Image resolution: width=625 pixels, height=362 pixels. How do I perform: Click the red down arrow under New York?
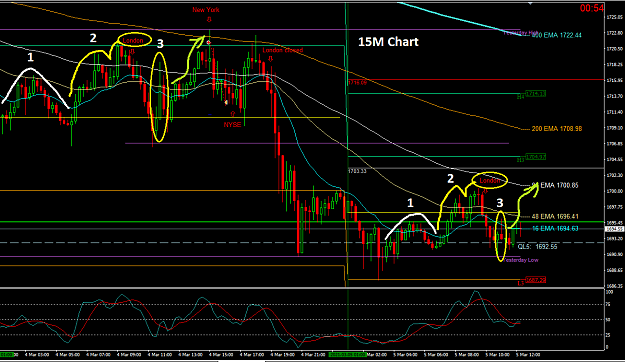pyautogui.click(x=208, y=19)
